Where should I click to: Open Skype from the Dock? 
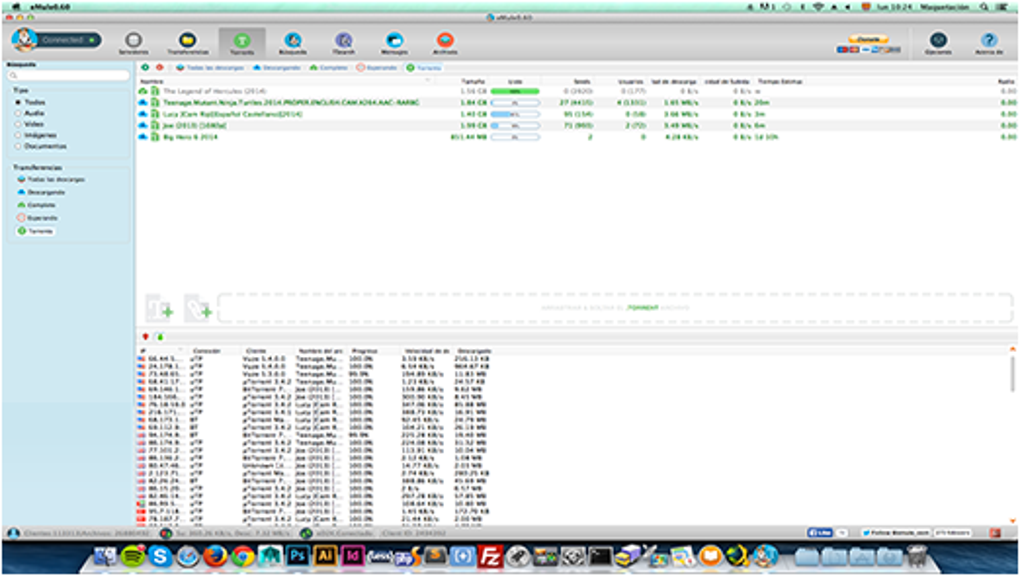(160, 557)
